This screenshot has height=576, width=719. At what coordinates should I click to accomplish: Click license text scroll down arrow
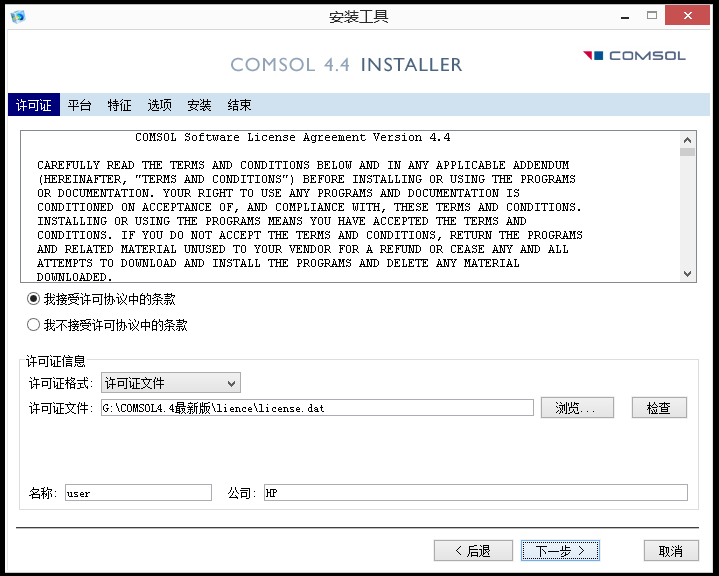click(x=687, y=274)
